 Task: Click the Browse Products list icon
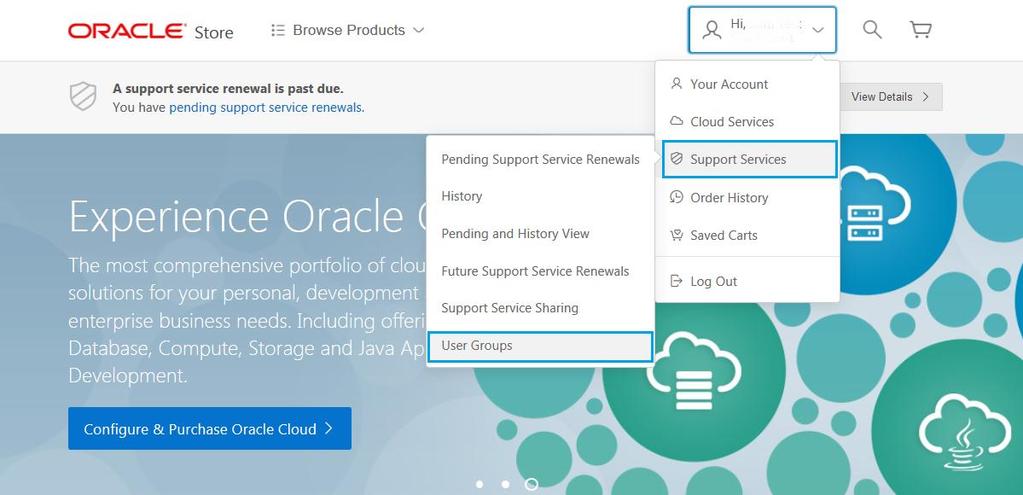tap(278, 30)
